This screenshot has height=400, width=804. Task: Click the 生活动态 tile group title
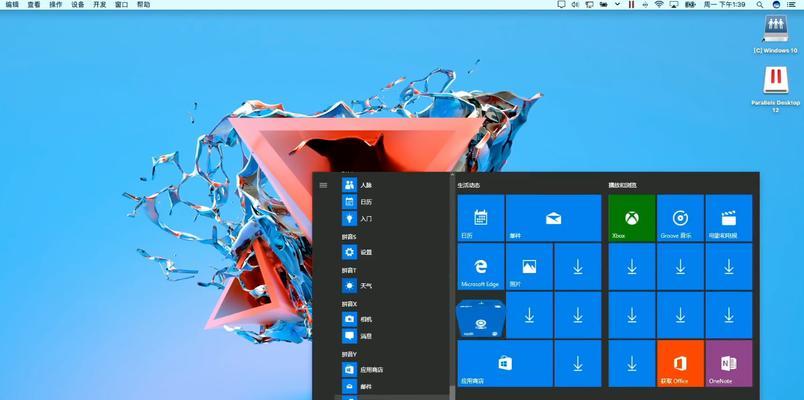469,185
